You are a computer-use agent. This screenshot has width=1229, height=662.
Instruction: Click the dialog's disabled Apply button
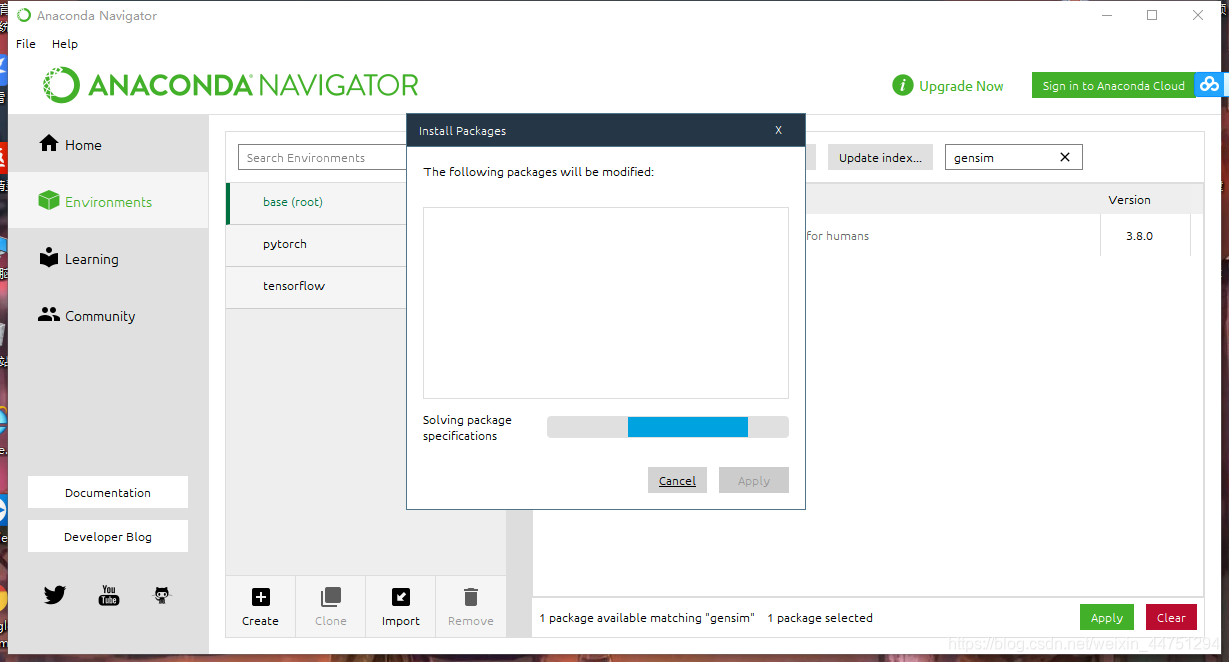754,480
